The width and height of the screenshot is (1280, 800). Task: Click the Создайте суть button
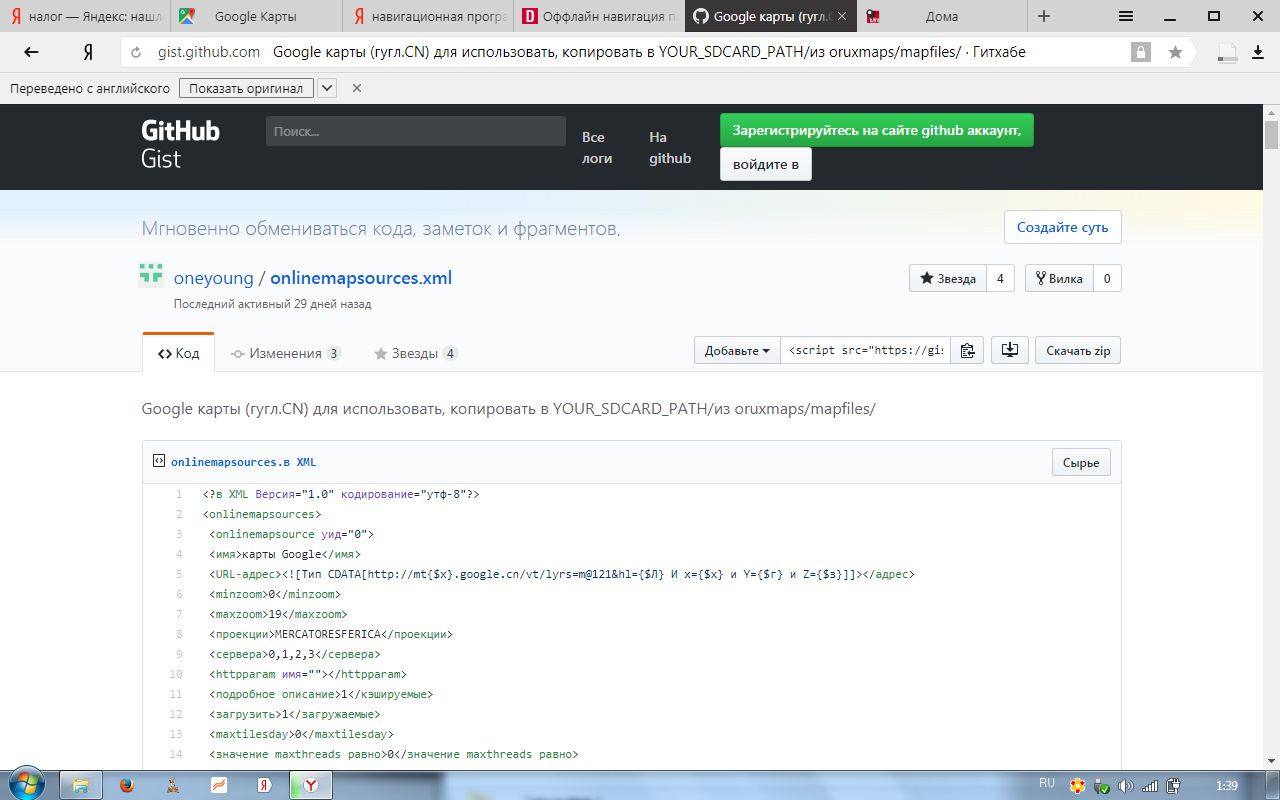click(1062, 227)
